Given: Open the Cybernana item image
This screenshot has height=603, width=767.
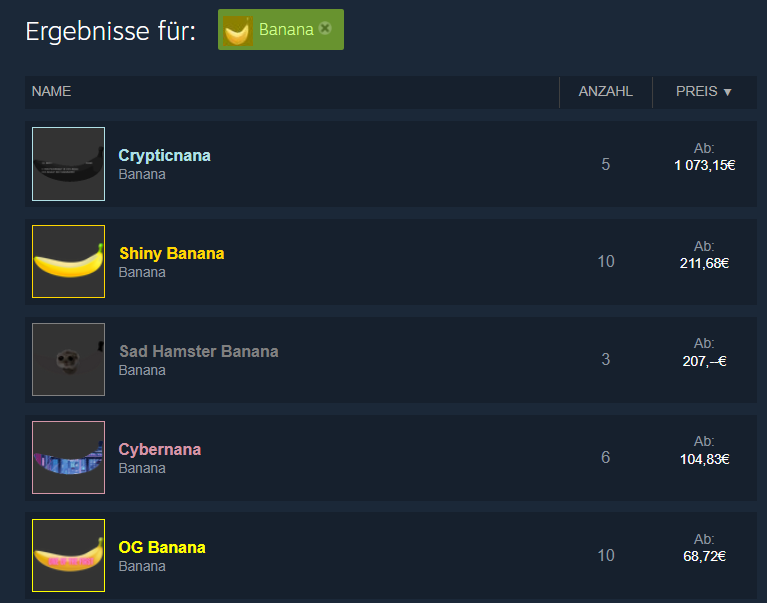Looking at the screenshot, I should click(68, 457).
